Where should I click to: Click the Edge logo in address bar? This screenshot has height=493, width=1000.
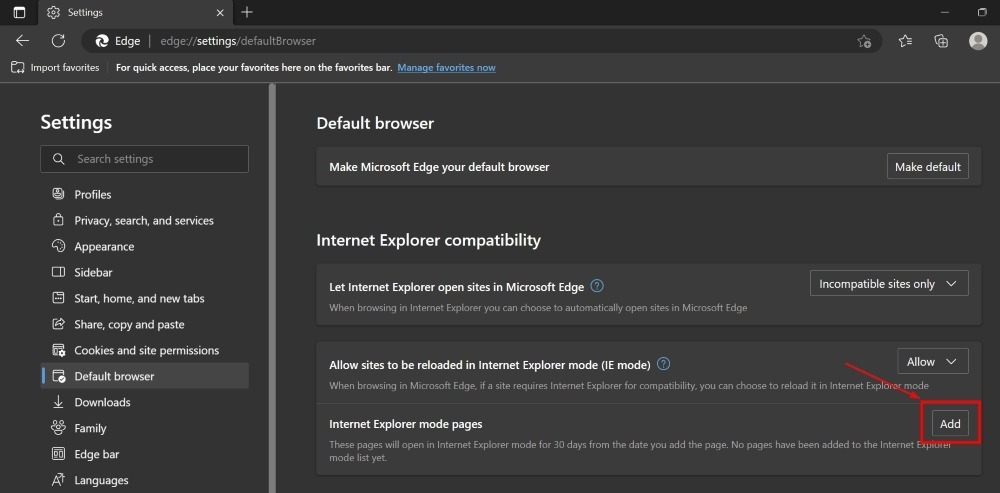pos(101,41)
